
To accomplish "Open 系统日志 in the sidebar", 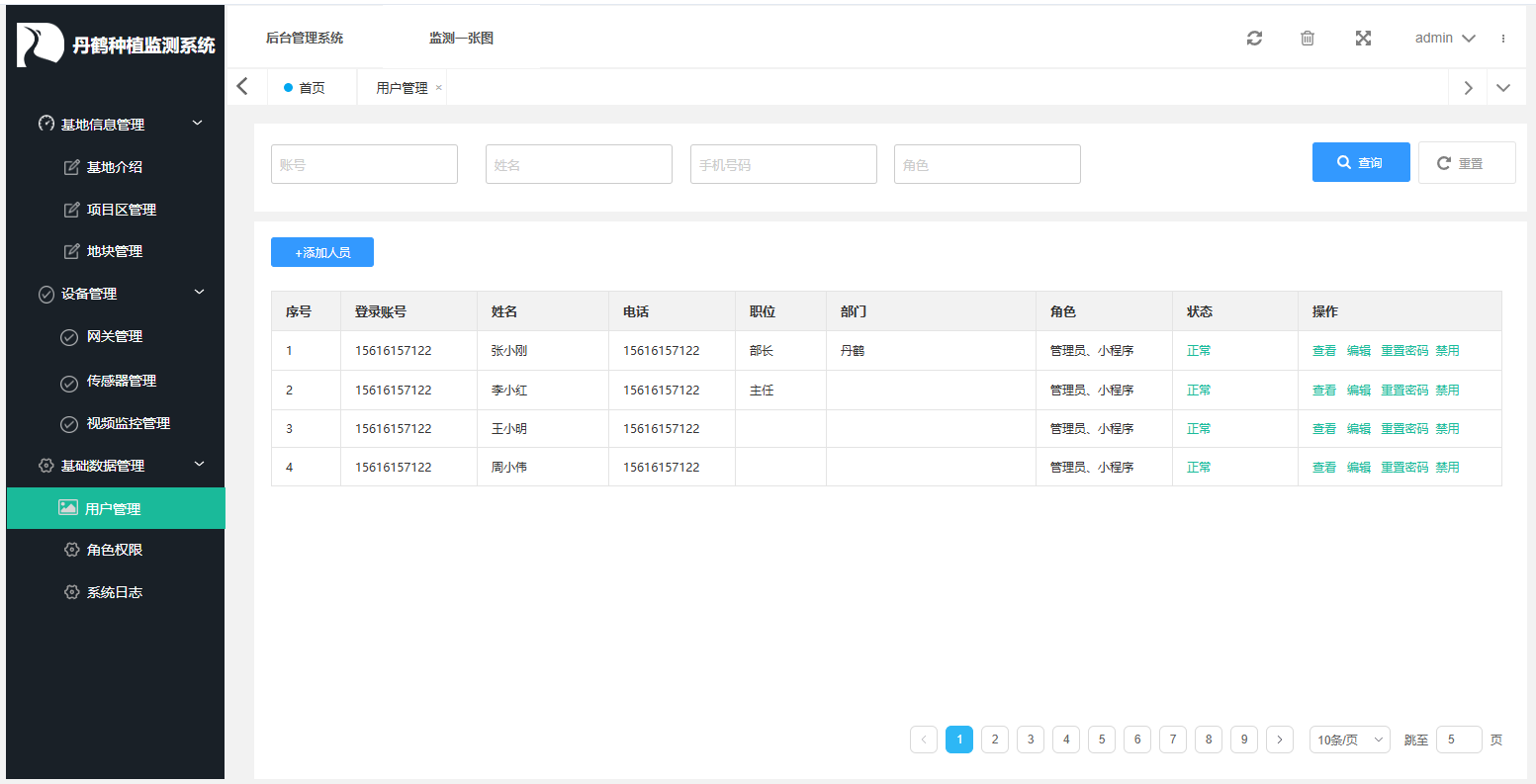I will (115, 592).
